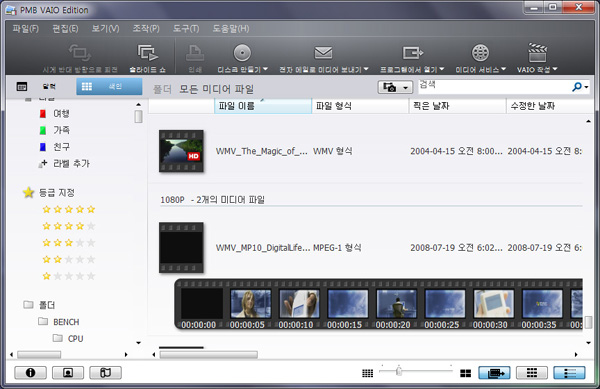Open the VAIO creation clapperboard icon
The image size is (600, 389).
coord(537,52)
